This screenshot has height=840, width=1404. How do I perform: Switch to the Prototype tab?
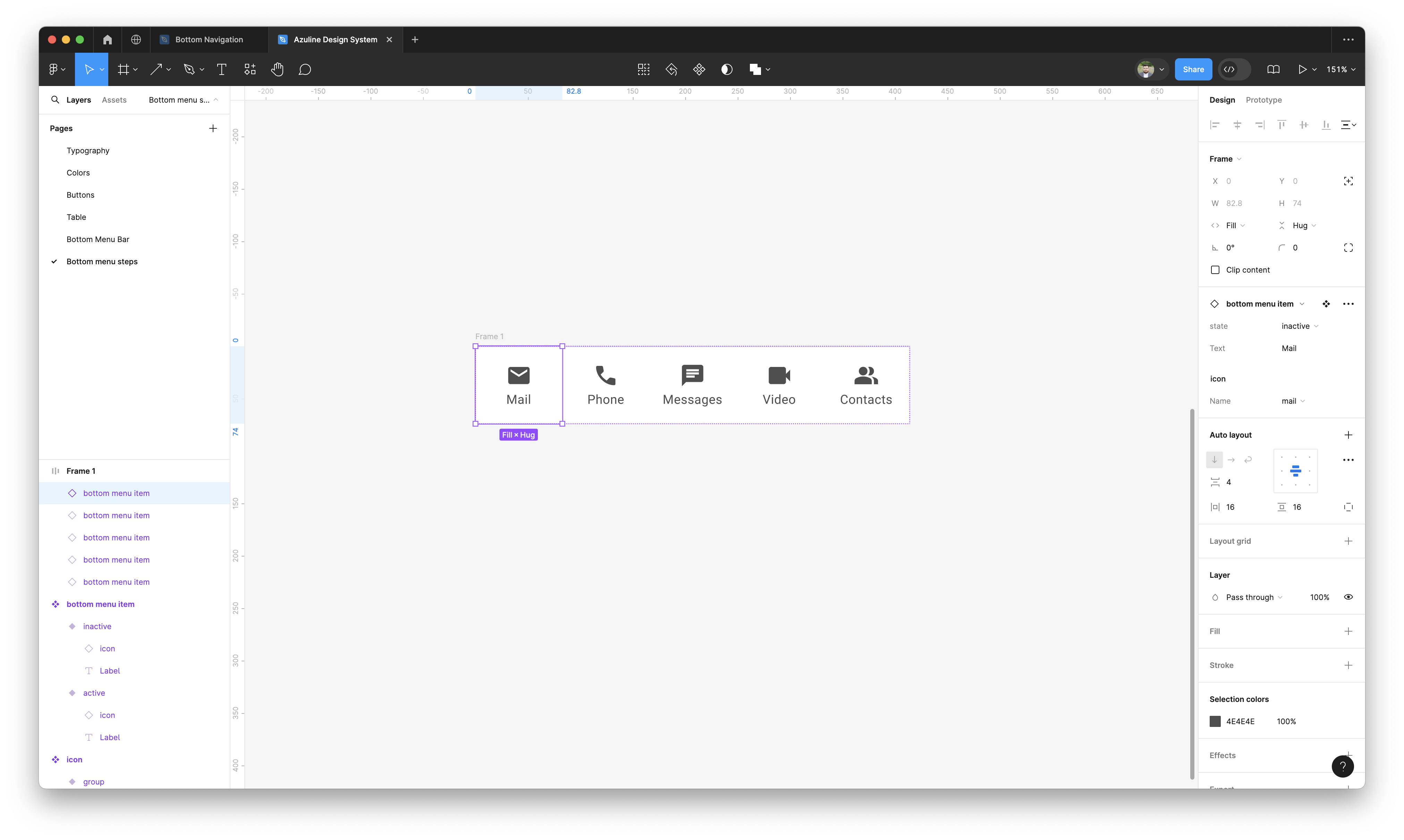pyautogui.click(x=1263, y=100)
